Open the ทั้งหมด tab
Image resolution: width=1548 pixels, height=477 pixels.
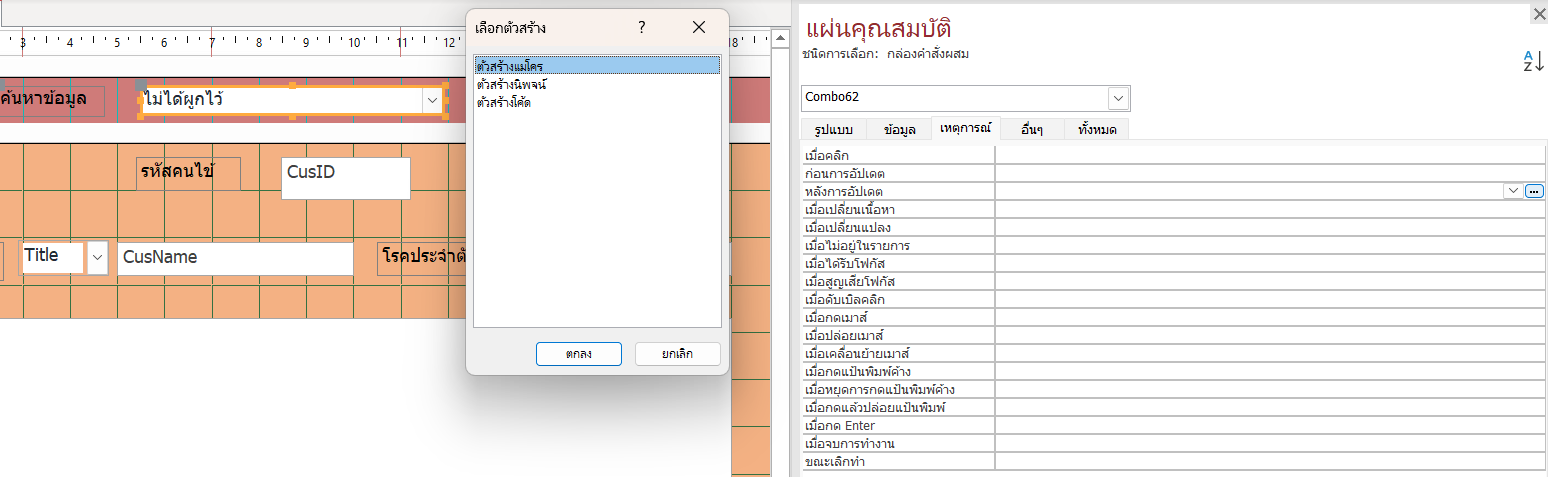(x=1097, y=130)
